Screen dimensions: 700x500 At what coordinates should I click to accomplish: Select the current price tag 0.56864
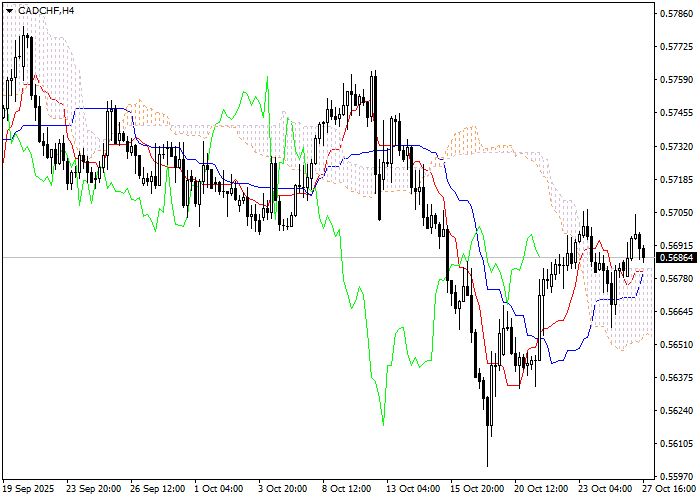(x=677, y=258)
